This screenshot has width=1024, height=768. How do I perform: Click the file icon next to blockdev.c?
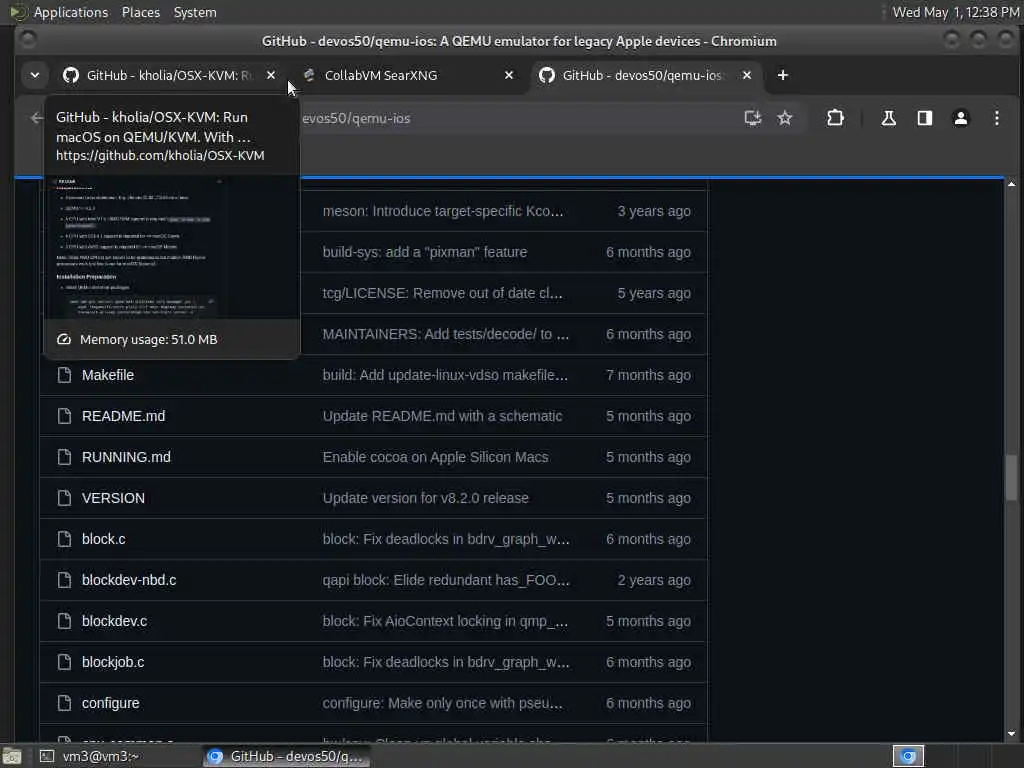pos(64,621)
